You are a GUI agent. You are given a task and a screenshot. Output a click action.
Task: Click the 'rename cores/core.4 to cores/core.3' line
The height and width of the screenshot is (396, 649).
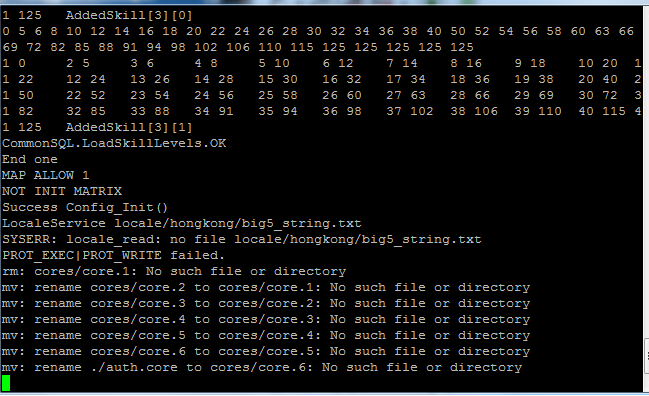[266, 319]
